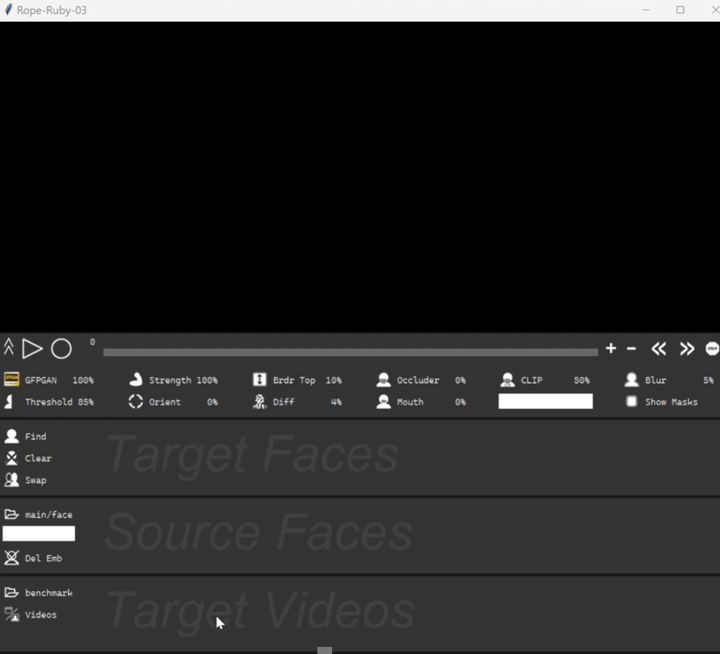Toggle the CLIP mask icon

507,379
